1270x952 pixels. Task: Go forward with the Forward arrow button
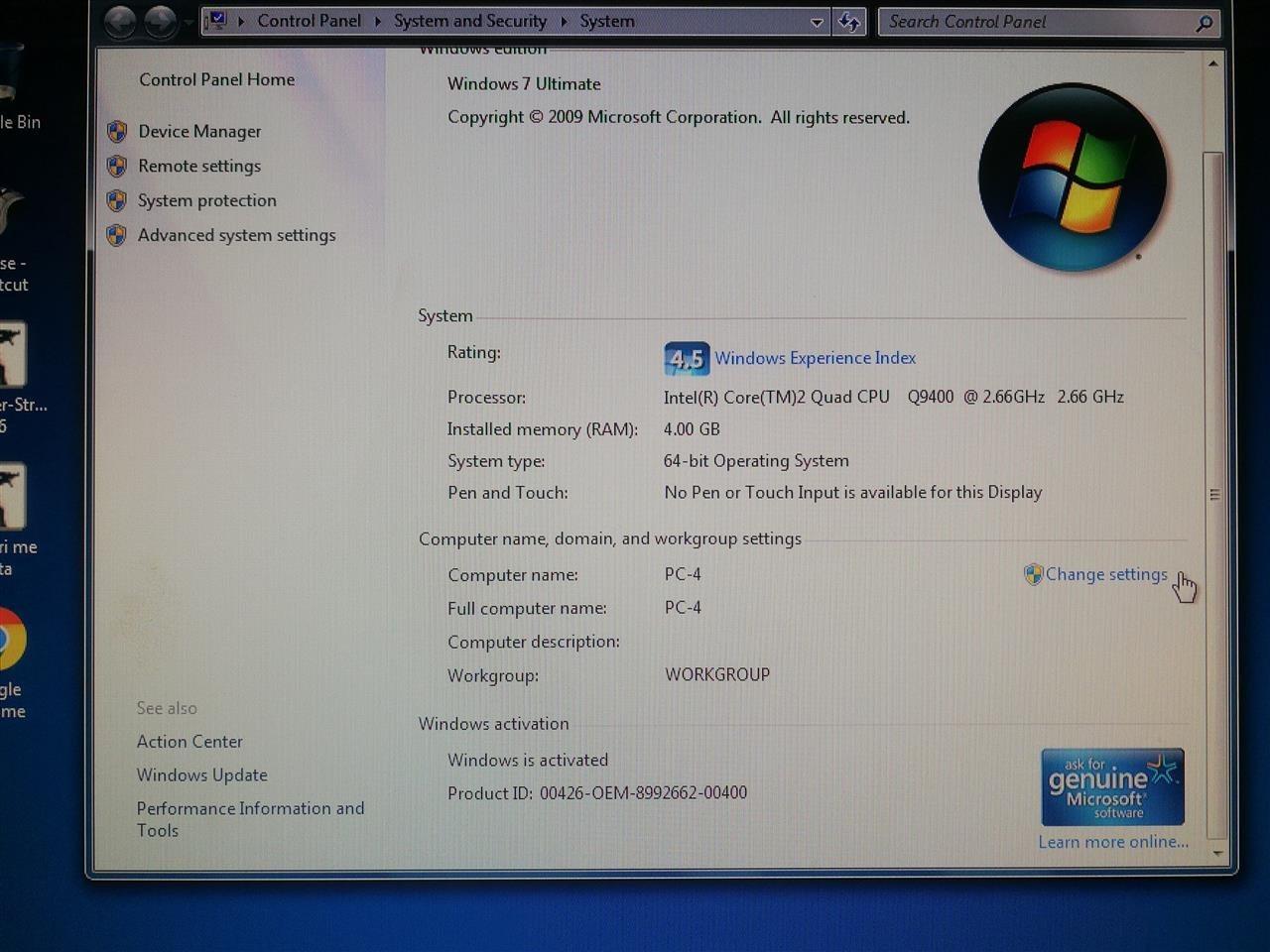click(x=160, y=21)
